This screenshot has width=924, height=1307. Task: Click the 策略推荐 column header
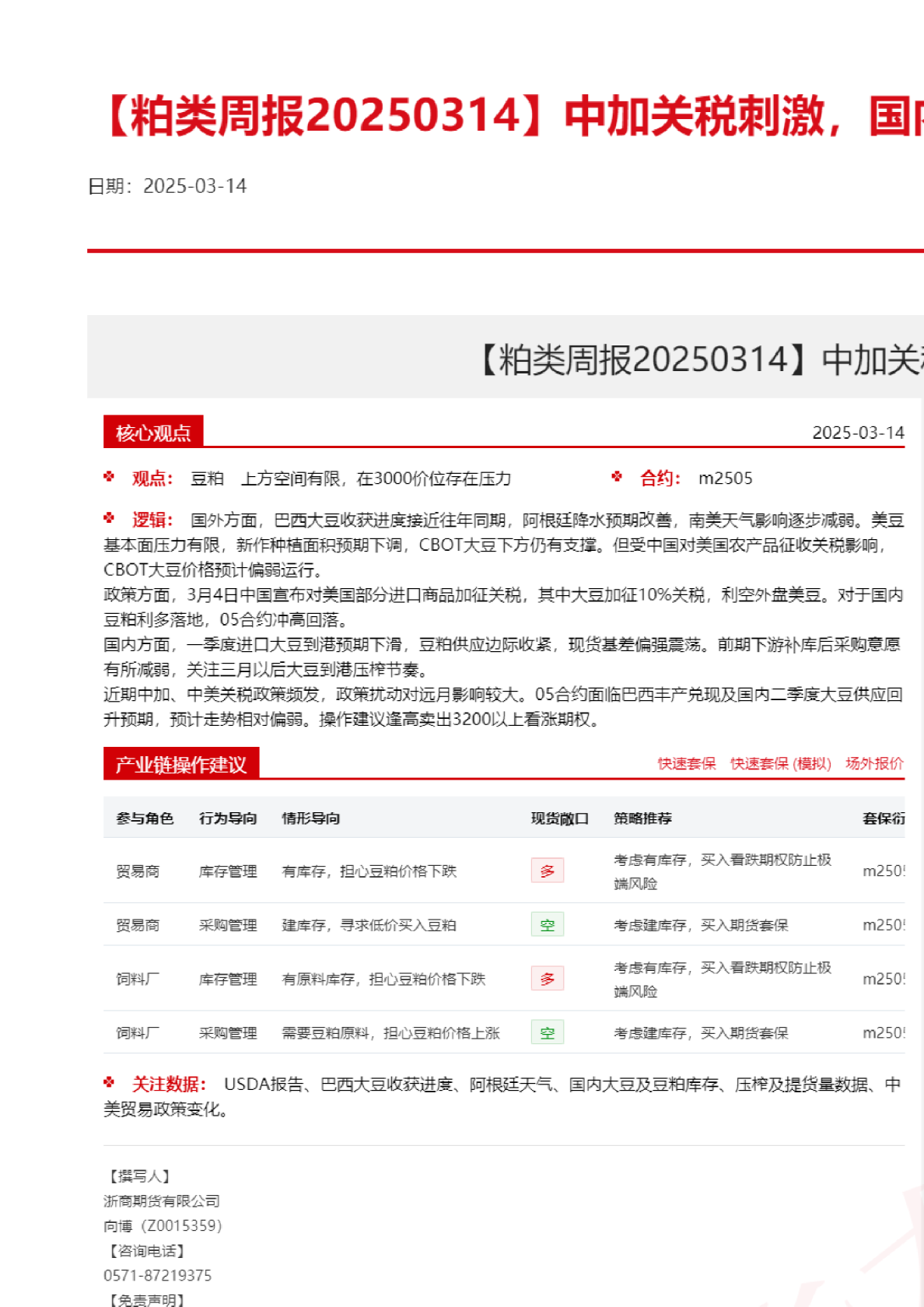tap(642, 818)
